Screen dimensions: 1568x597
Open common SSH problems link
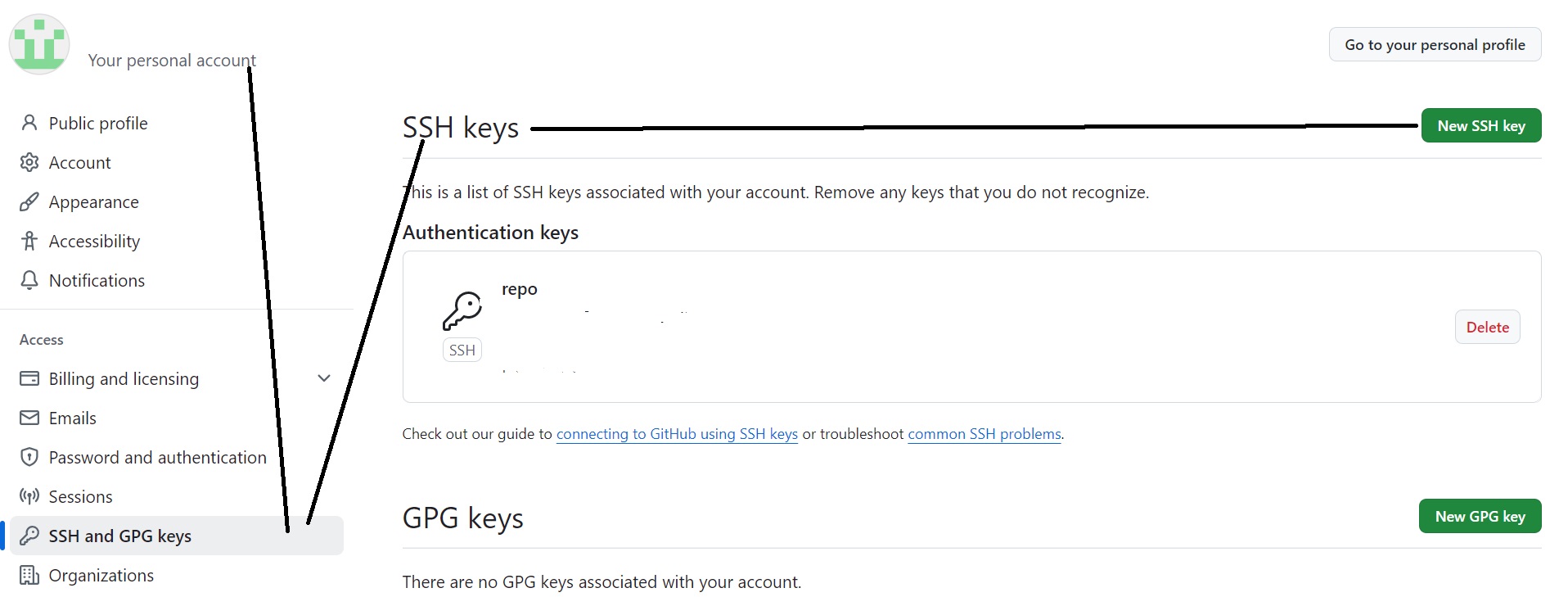[x=985, y=434]
